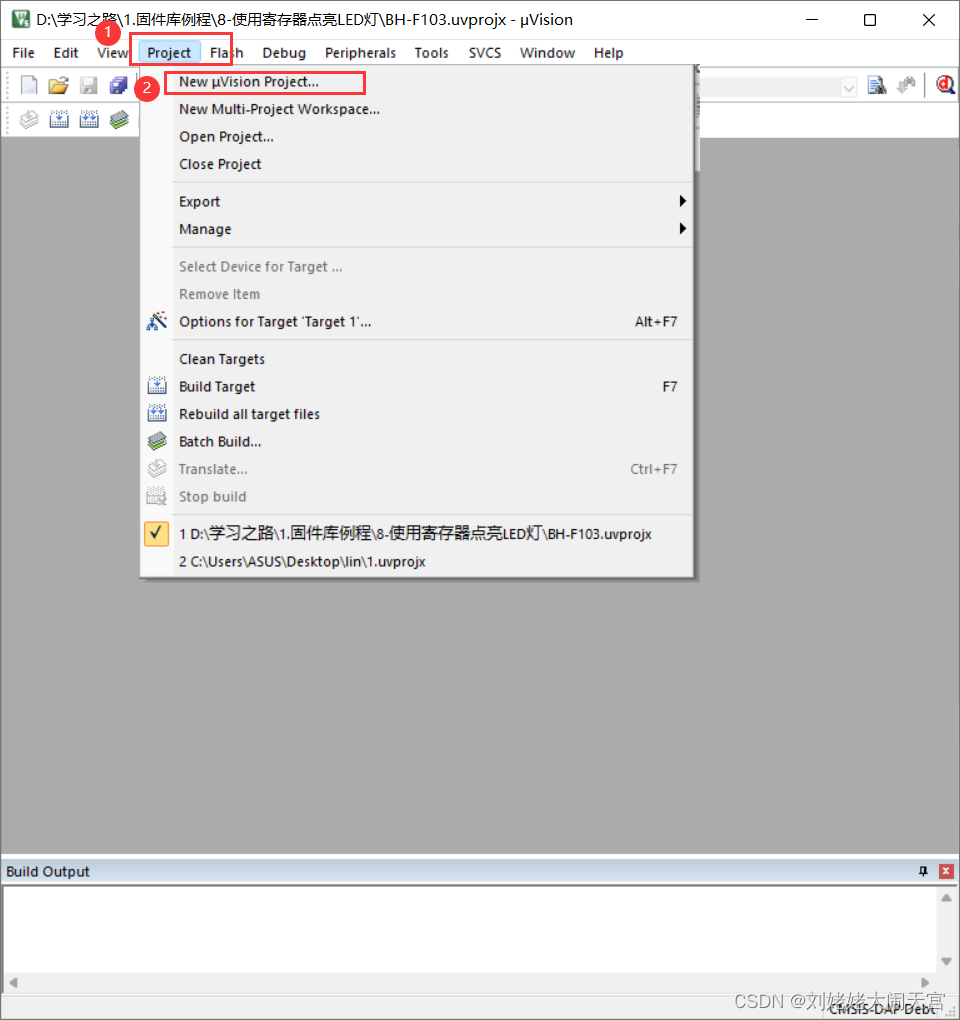Click the Rebuild all target files menu icon
Image resolution: width=960 pixels, height=1020 pixels.
(157, 414)
